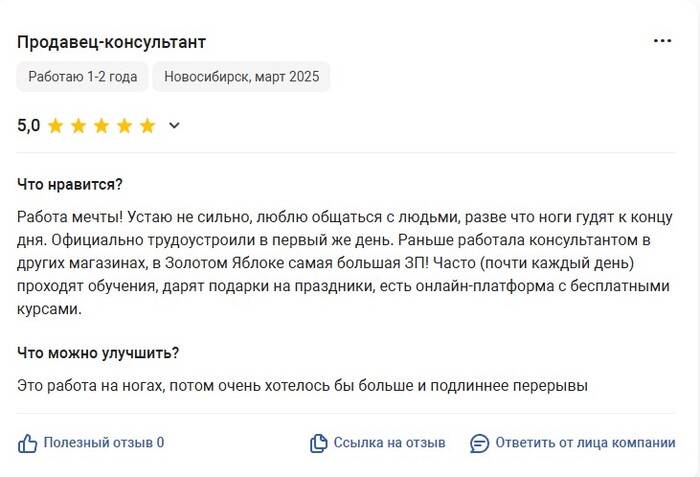
Task: Mark review with "Полезный отзыв 0"
Action: (103, 443)
